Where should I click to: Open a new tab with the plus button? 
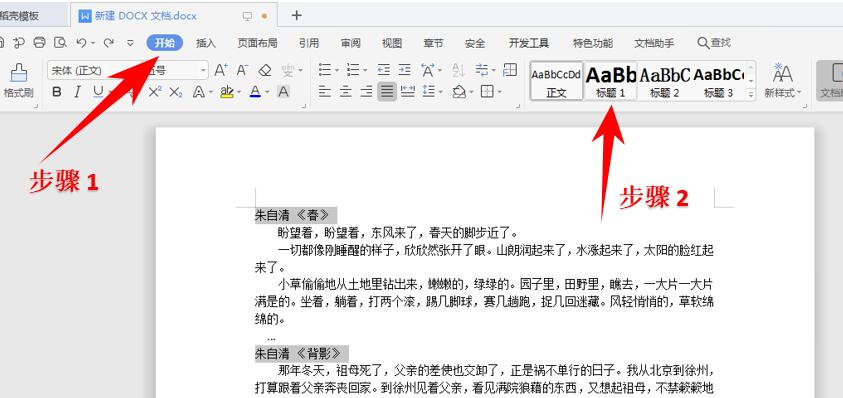(296, 16)
